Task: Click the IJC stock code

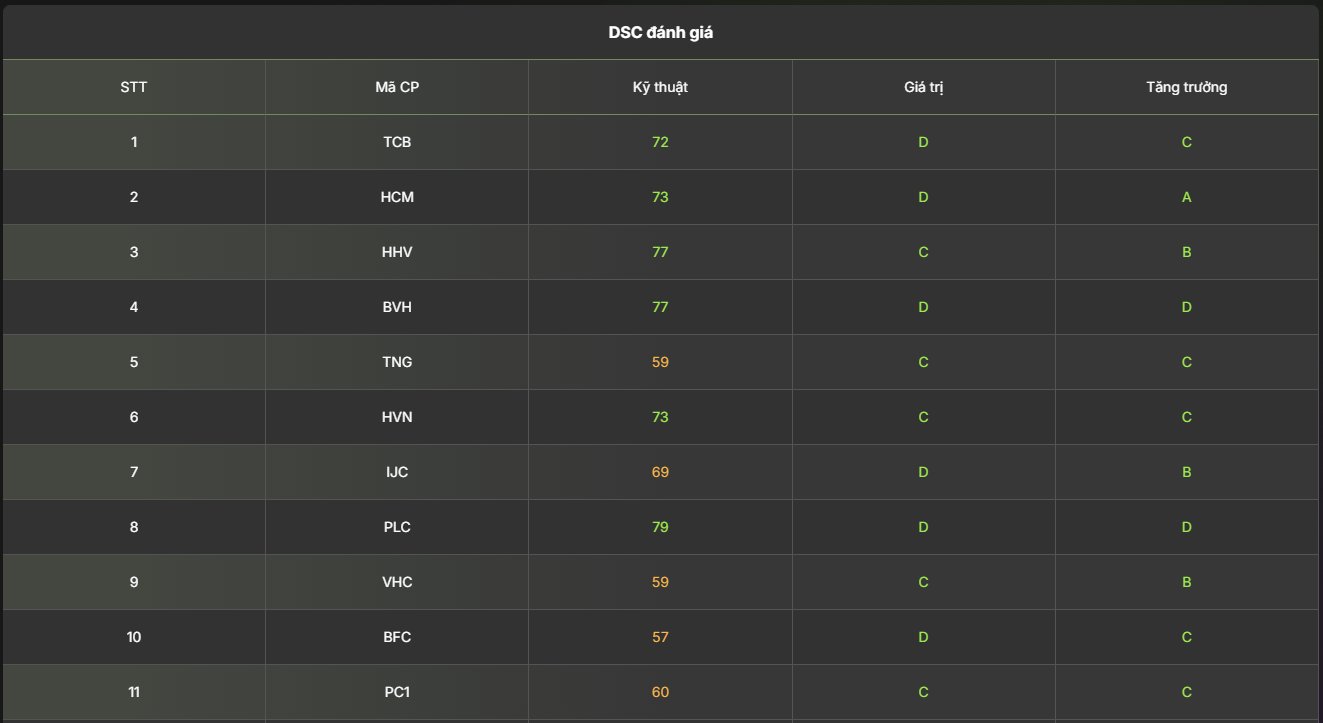Action: coord(397,472)
